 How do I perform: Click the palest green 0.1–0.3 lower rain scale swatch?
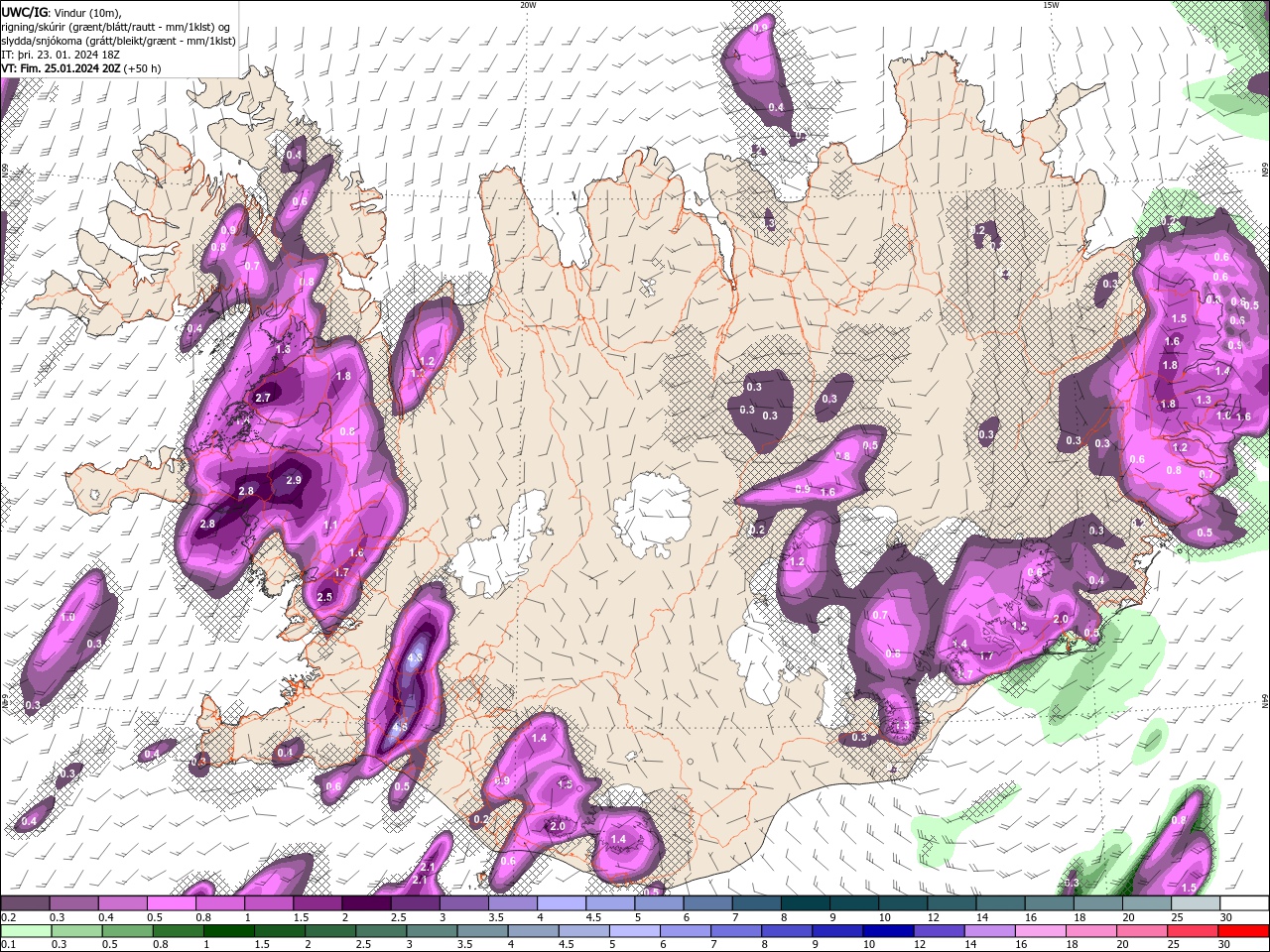click(27, 931)
